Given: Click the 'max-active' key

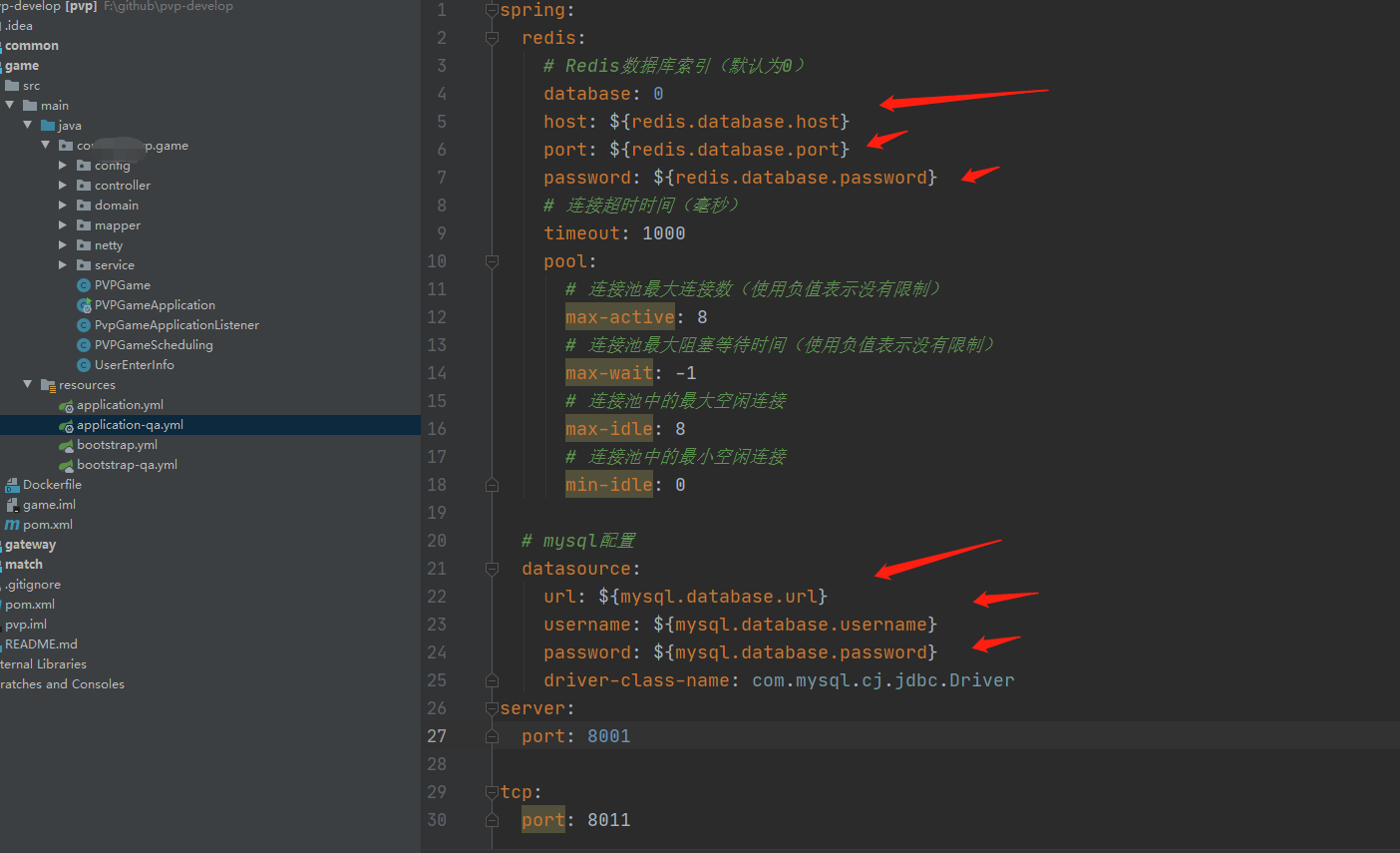Looking at the screenshot, I should pos(620,317).
